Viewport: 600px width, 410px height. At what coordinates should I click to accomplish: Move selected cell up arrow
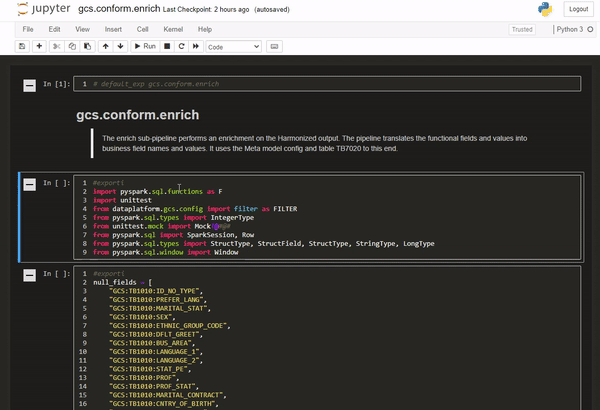[106, 46]
